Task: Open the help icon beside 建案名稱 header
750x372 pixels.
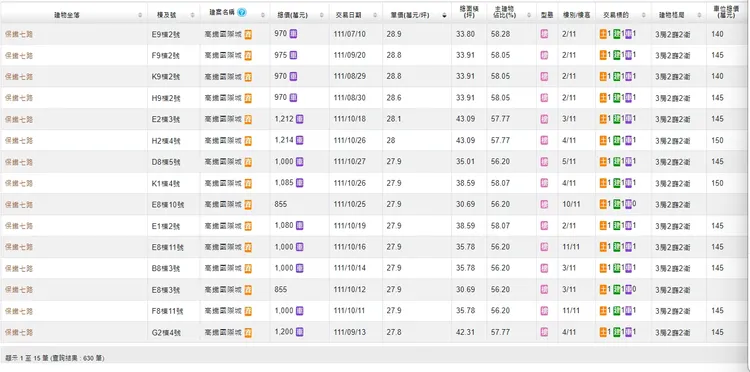Action: coord(242,12)
